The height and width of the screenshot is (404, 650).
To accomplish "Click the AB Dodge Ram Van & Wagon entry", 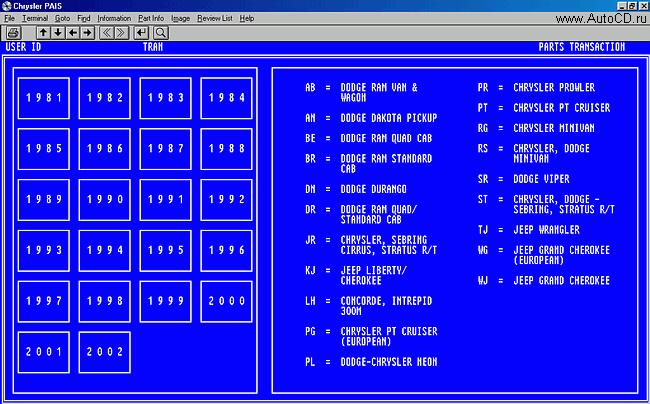I will pos(361,92).
